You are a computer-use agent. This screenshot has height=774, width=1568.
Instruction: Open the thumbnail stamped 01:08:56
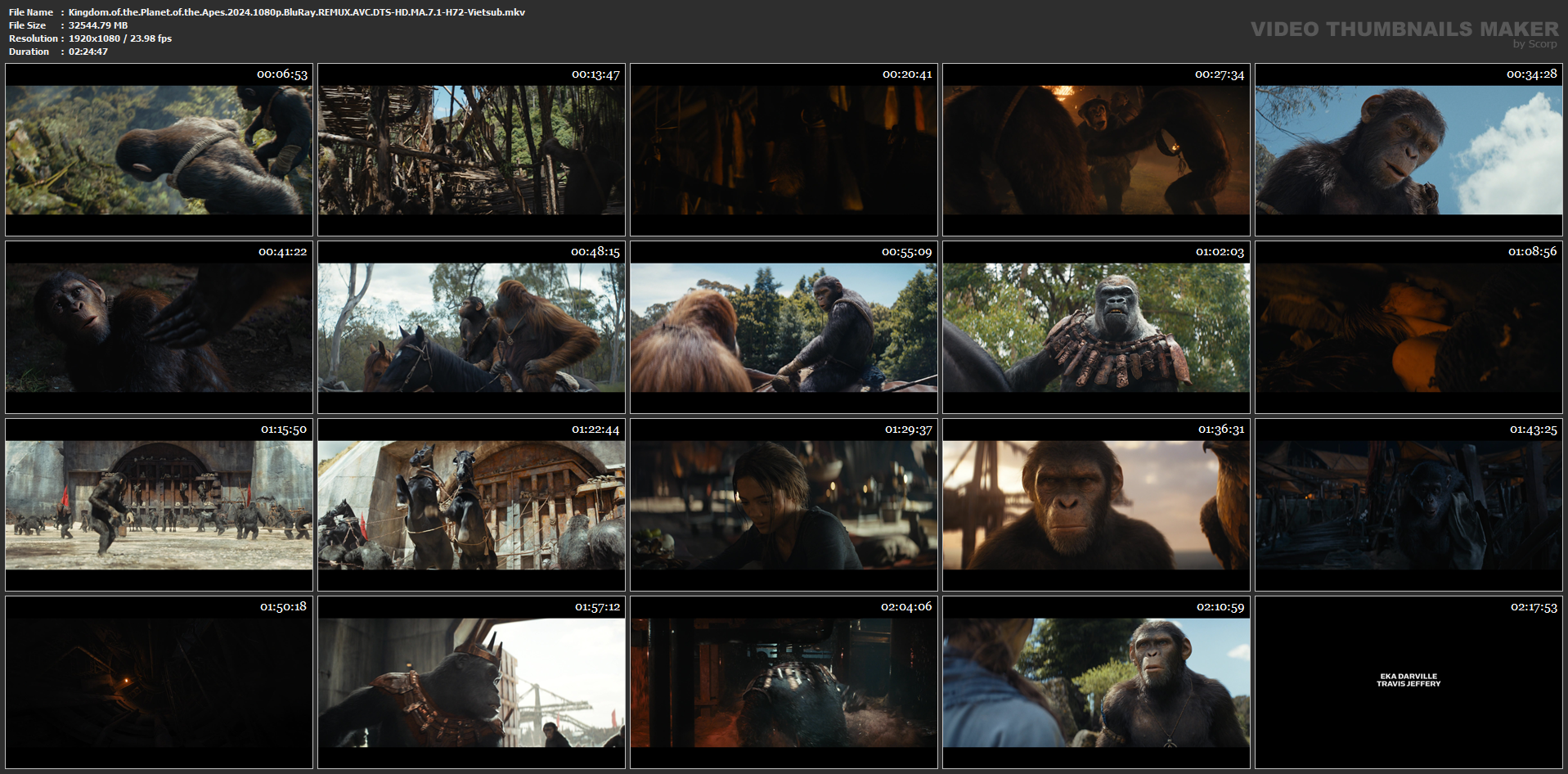[x=1409, y=327]
